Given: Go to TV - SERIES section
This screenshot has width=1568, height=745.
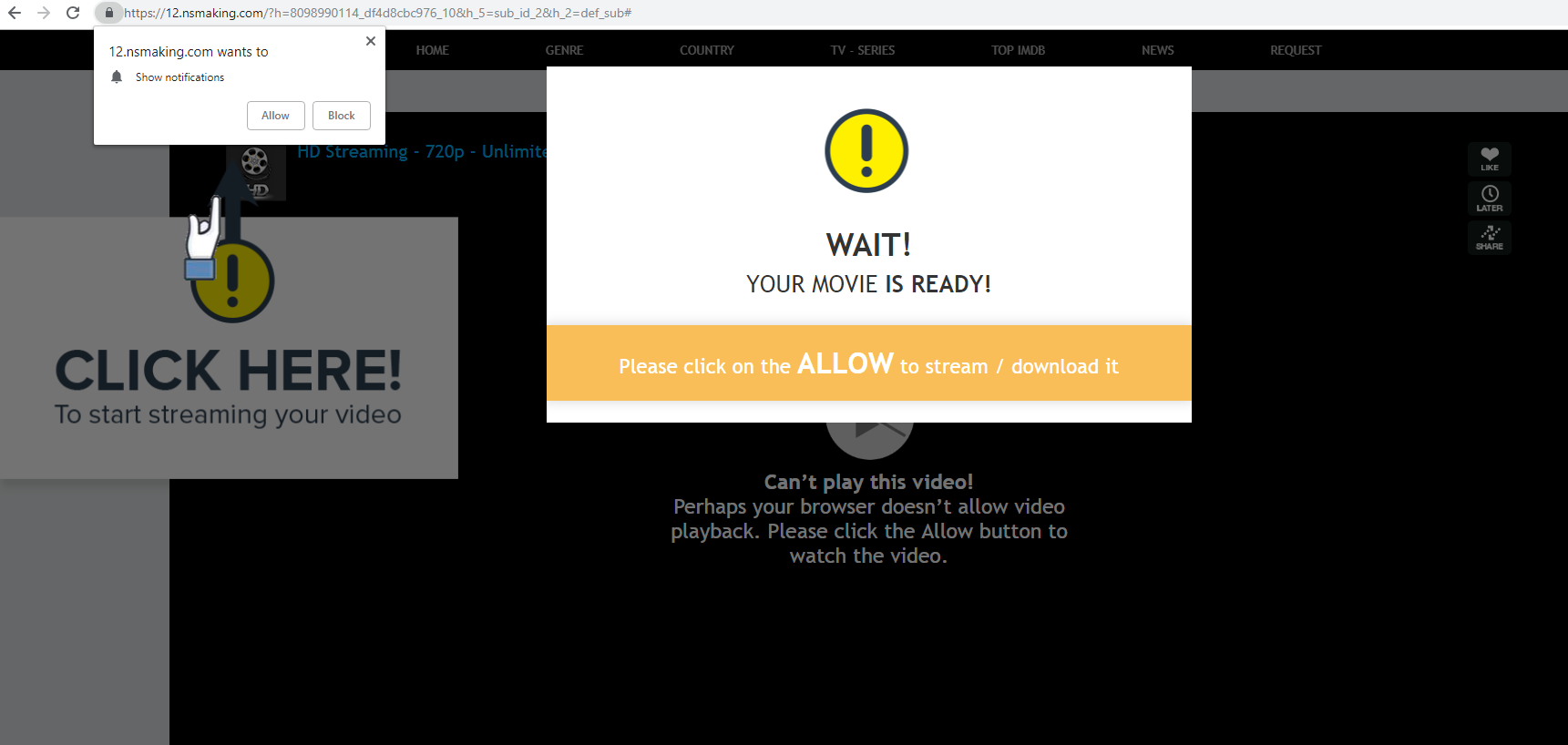Looking at the screenshot, I should pyautogui.click(x=862, y=50).
